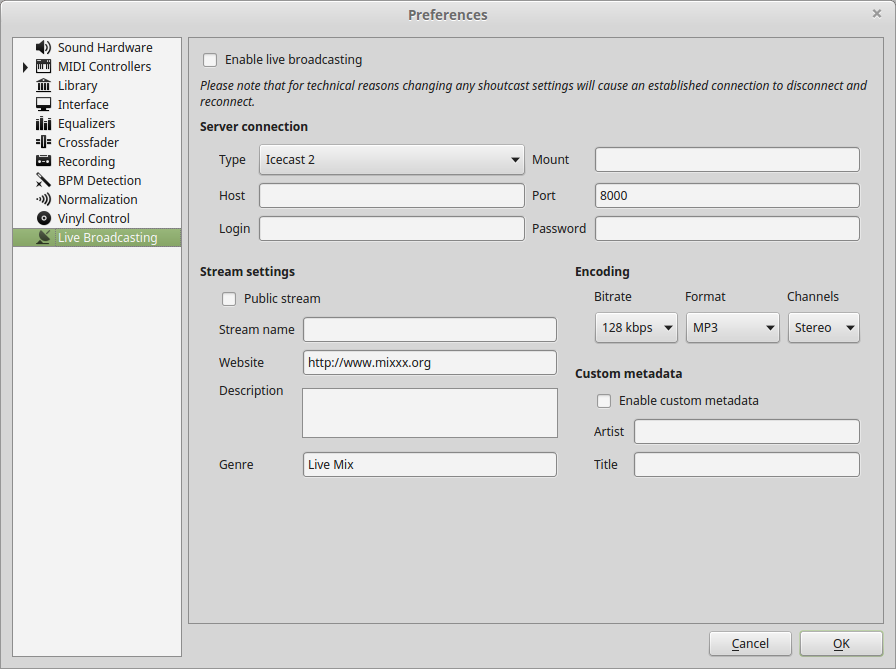This screenshot has width=896, height=669.
Task: Enable live broadcasting checkbox
Action: tap(210, 60)
